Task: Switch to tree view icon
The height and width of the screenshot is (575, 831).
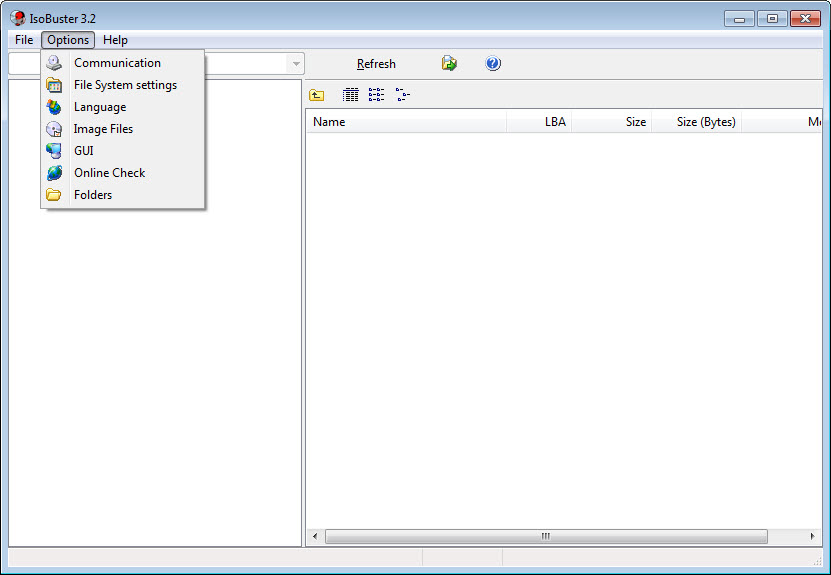Action: pos(403,95)
